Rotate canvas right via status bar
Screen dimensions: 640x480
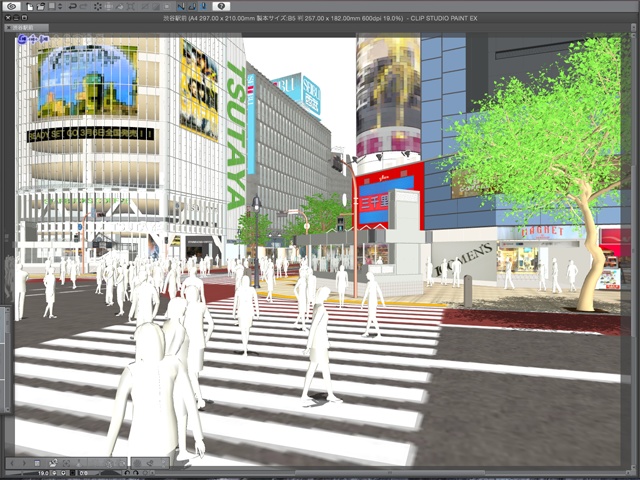(x=136, y=473)
